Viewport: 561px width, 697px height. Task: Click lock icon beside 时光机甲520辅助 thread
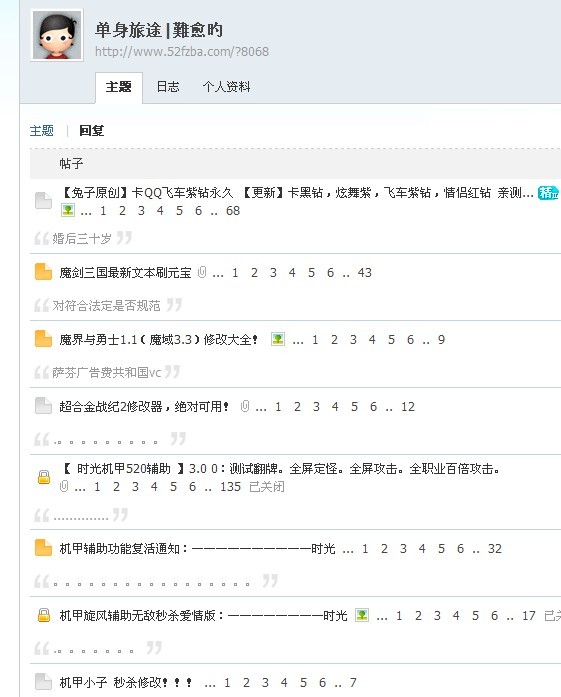click(x=44, y=477)
